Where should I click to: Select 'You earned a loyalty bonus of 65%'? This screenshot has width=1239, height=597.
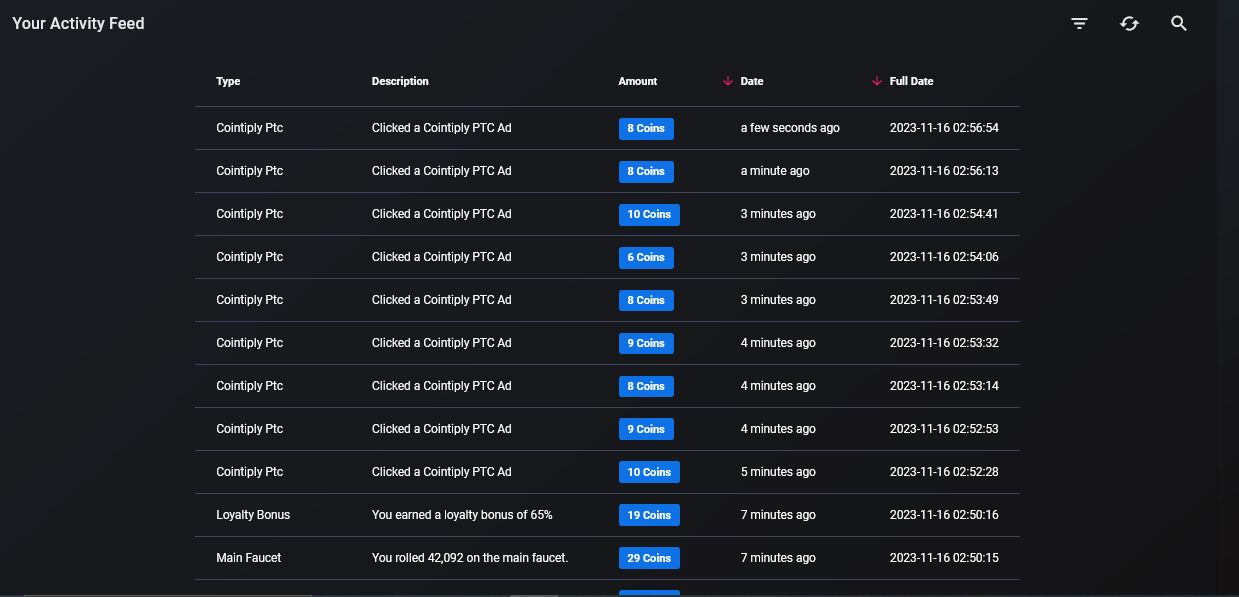pyautogui.click(x=462, y=515)
